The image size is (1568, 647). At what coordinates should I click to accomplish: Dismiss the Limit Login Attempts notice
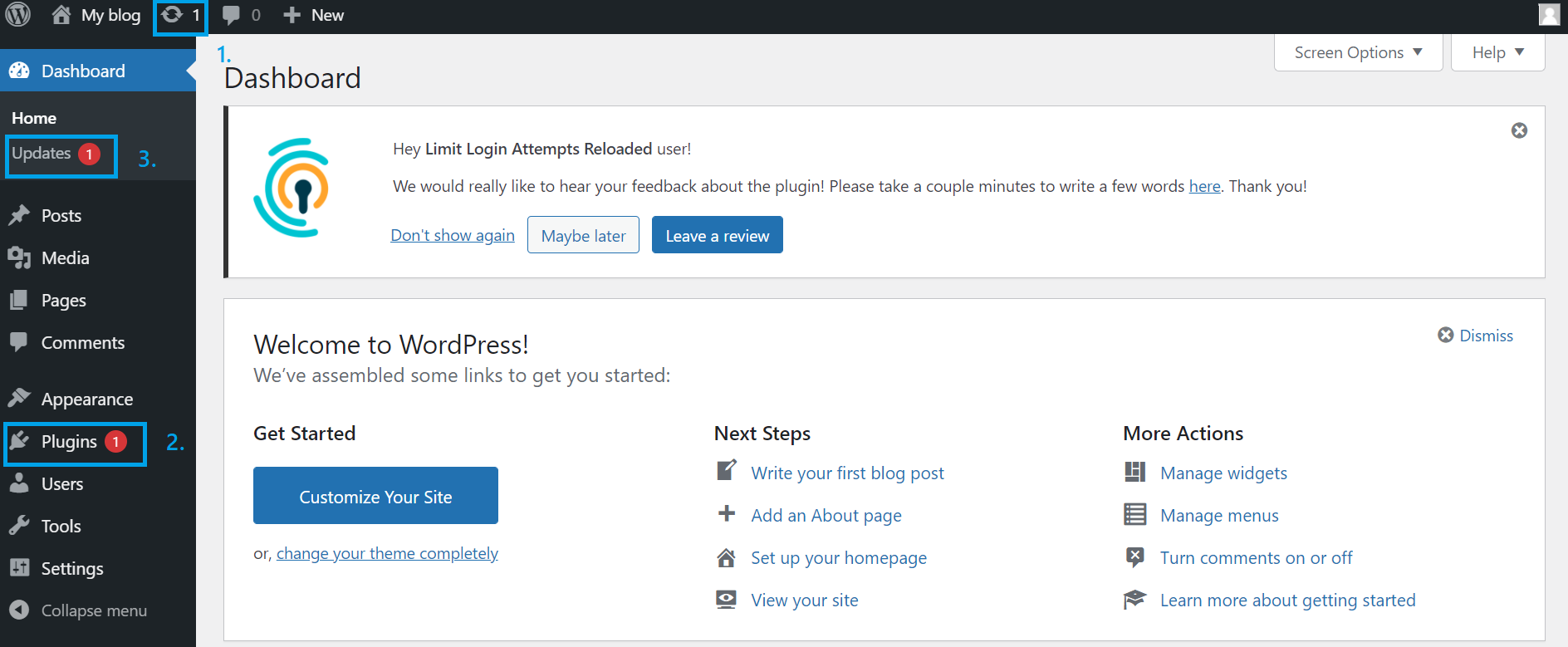(1519, 130)
